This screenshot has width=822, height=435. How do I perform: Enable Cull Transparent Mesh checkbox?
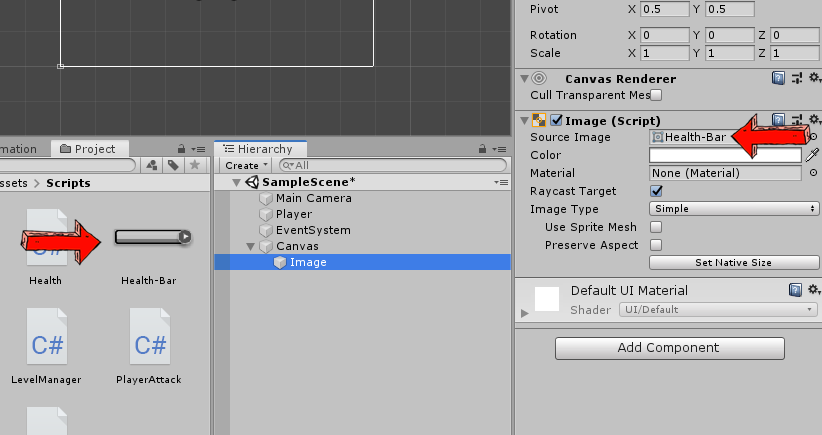pos(657,95)
